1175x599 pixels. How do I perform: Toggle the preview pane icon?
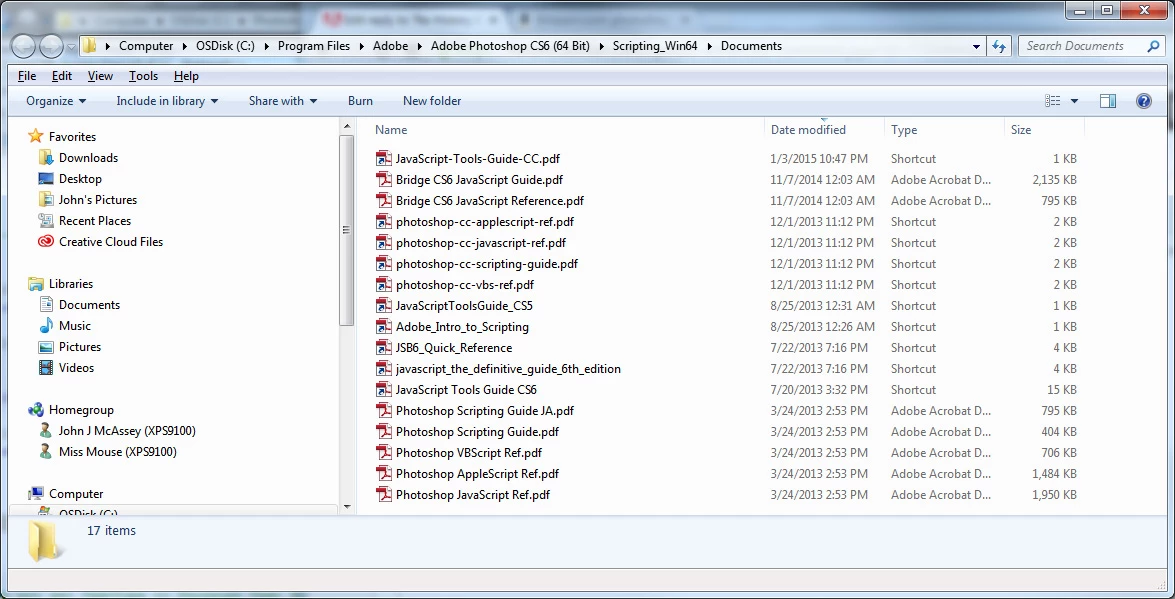coord(1108,100)
